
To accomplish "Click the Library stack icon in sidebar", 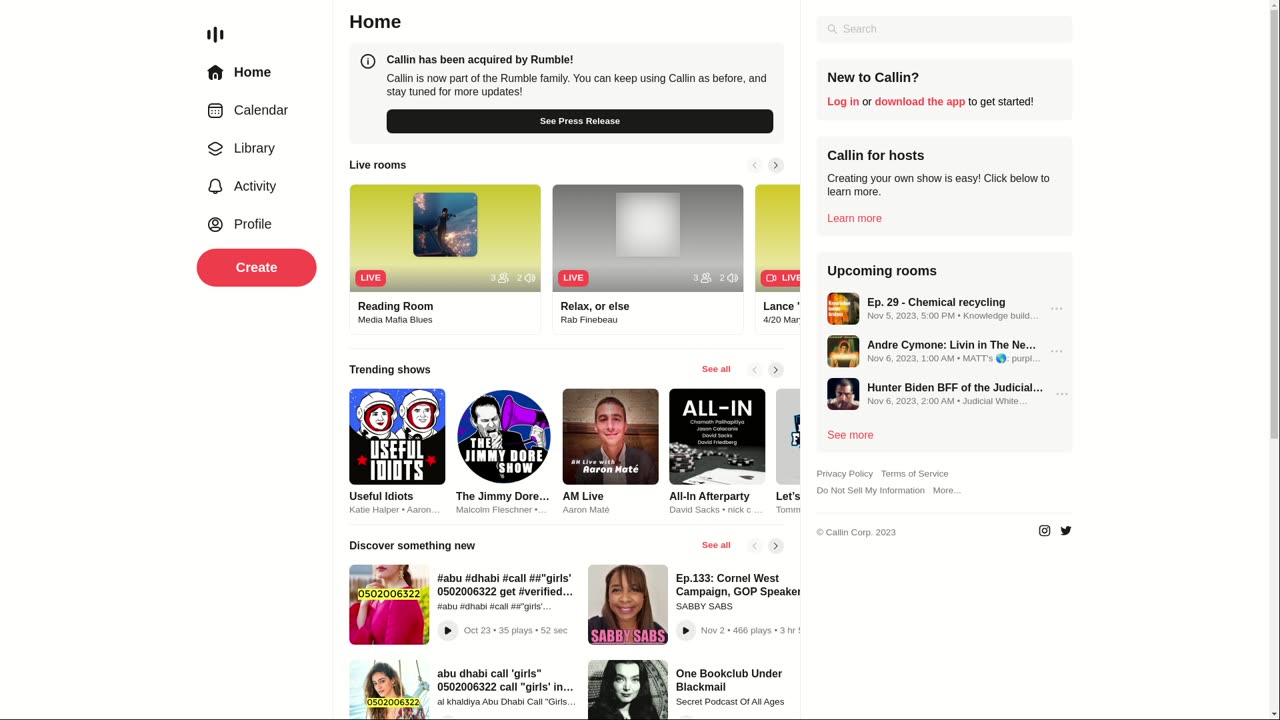I will click(x=215, y=148).
